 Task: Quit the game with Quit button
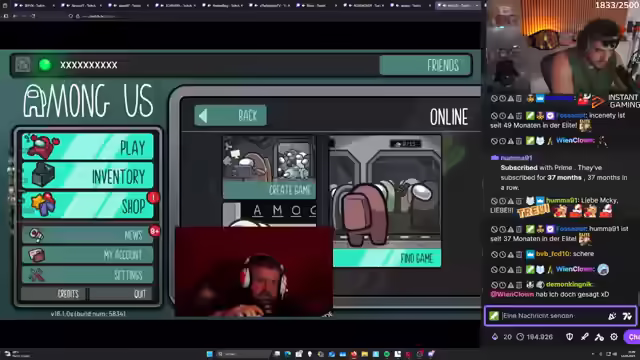[121, 294]
